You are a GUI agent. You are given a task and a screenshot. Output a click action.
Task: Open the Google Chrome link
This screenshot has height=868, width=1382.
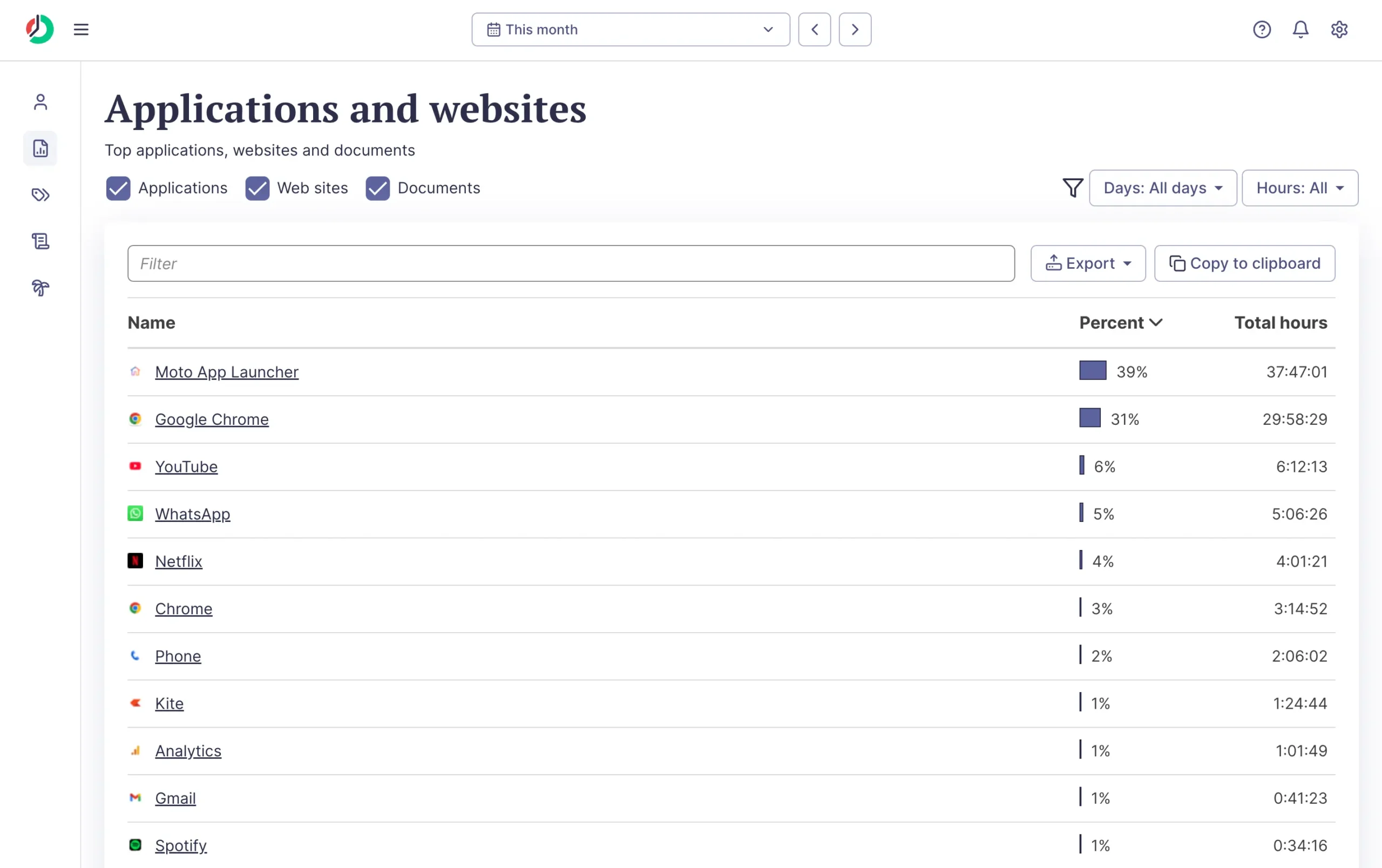[x=212, y=419]
